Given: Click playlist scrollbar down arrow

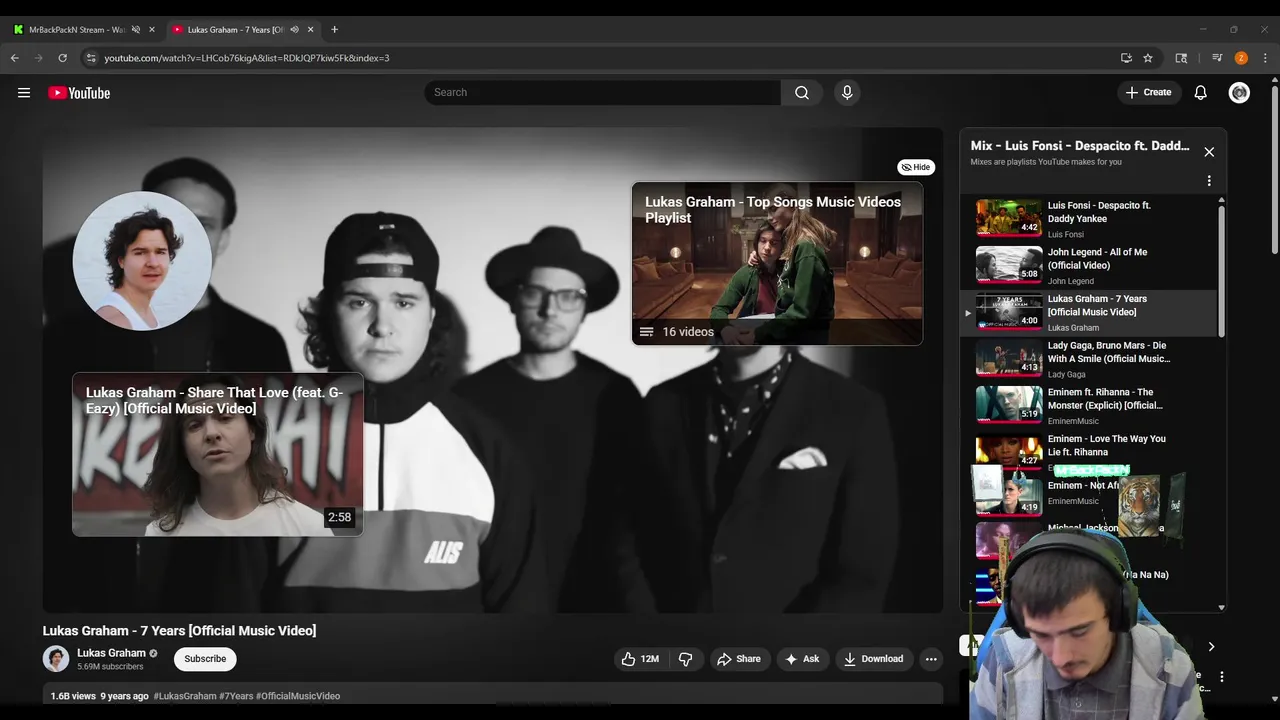Looking at the screenshot, I should click(x=1221, y=607).
